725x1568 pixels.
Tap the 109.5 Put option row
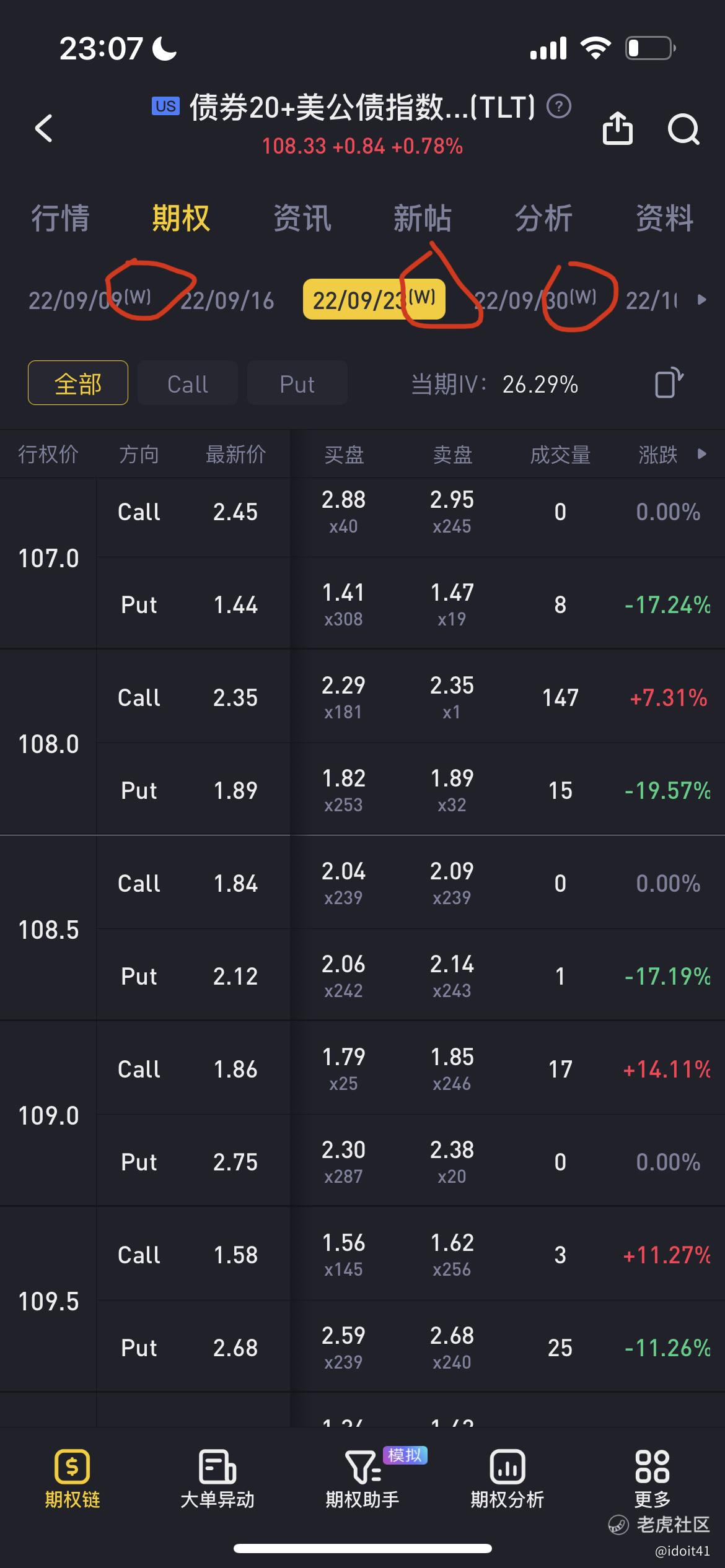(410, 1347)
